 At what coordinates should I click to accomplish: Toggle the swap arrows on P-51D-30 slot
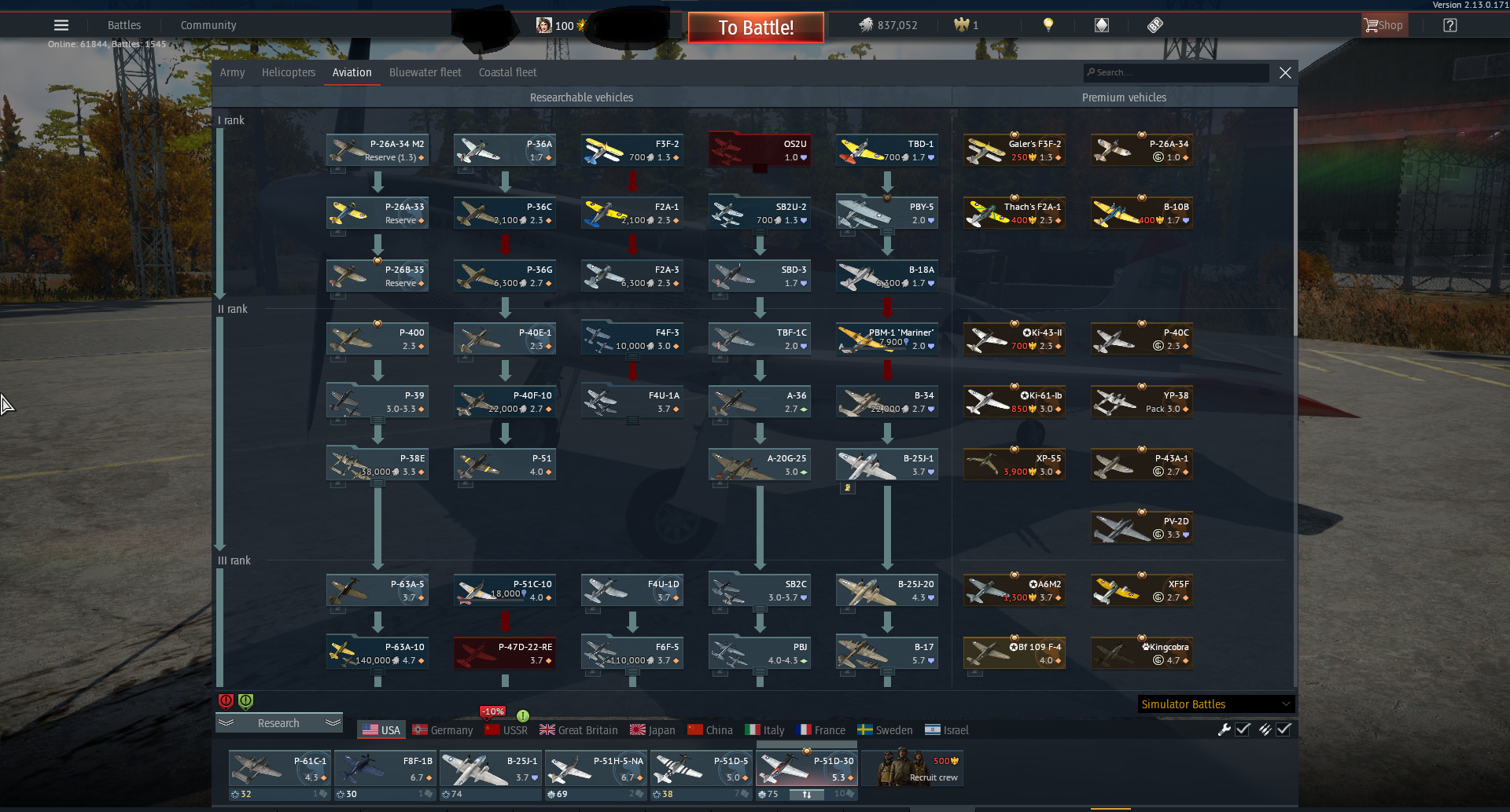[x=806, y=794]
